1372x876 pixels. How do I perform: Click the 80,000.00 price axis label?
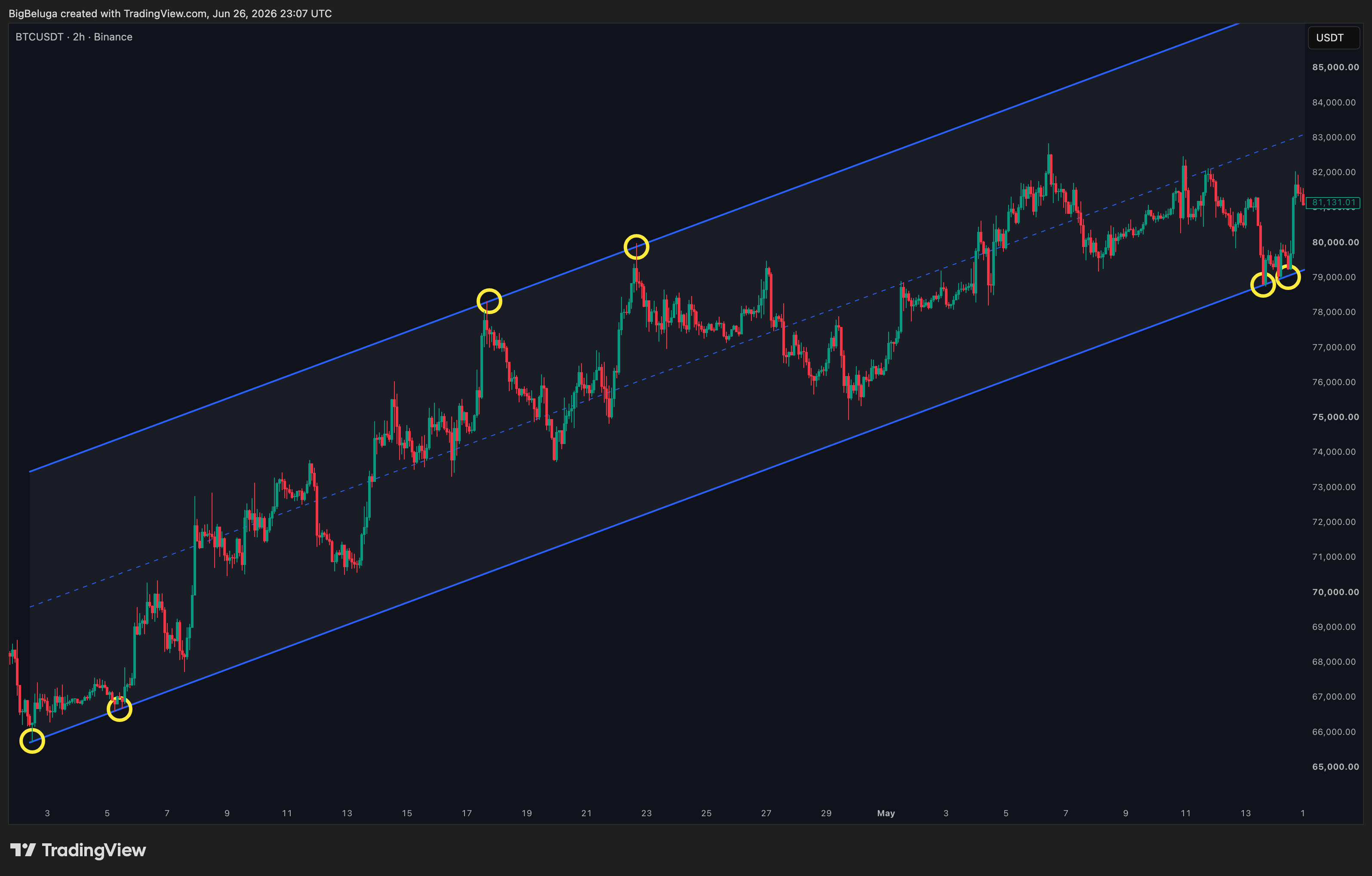(1335, 242)
